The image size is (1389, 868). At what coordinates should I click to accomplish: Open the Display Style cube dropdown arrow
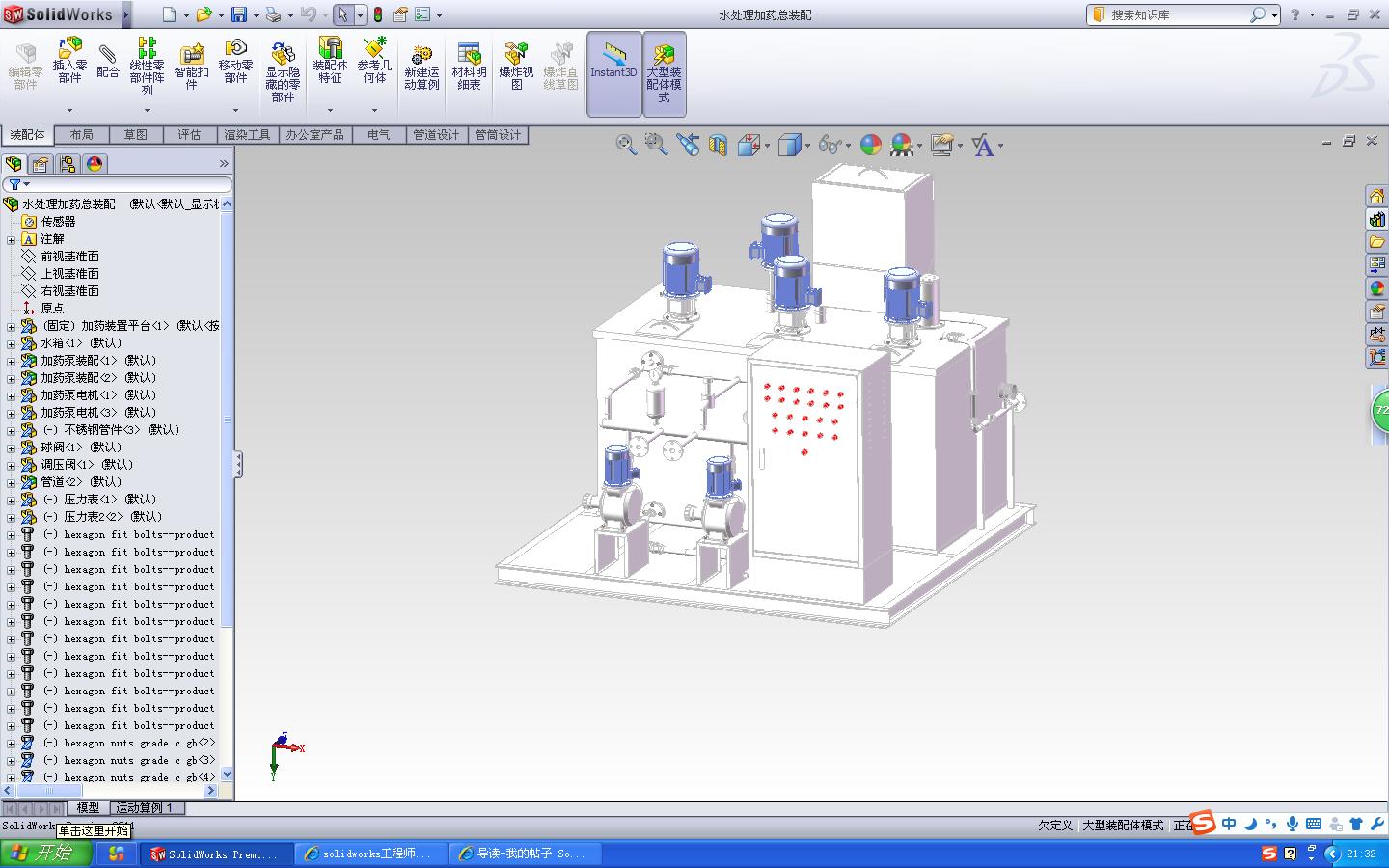pos(807,146)
